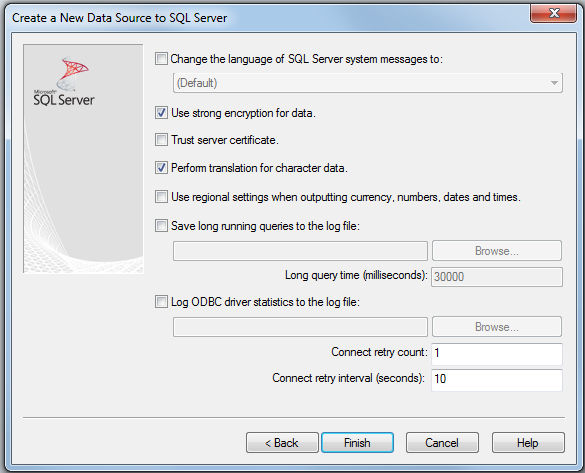The width and height of the screenshot is (585, 473).
Task: Open Help for this dialog
Action: click(x=528, y=443)
